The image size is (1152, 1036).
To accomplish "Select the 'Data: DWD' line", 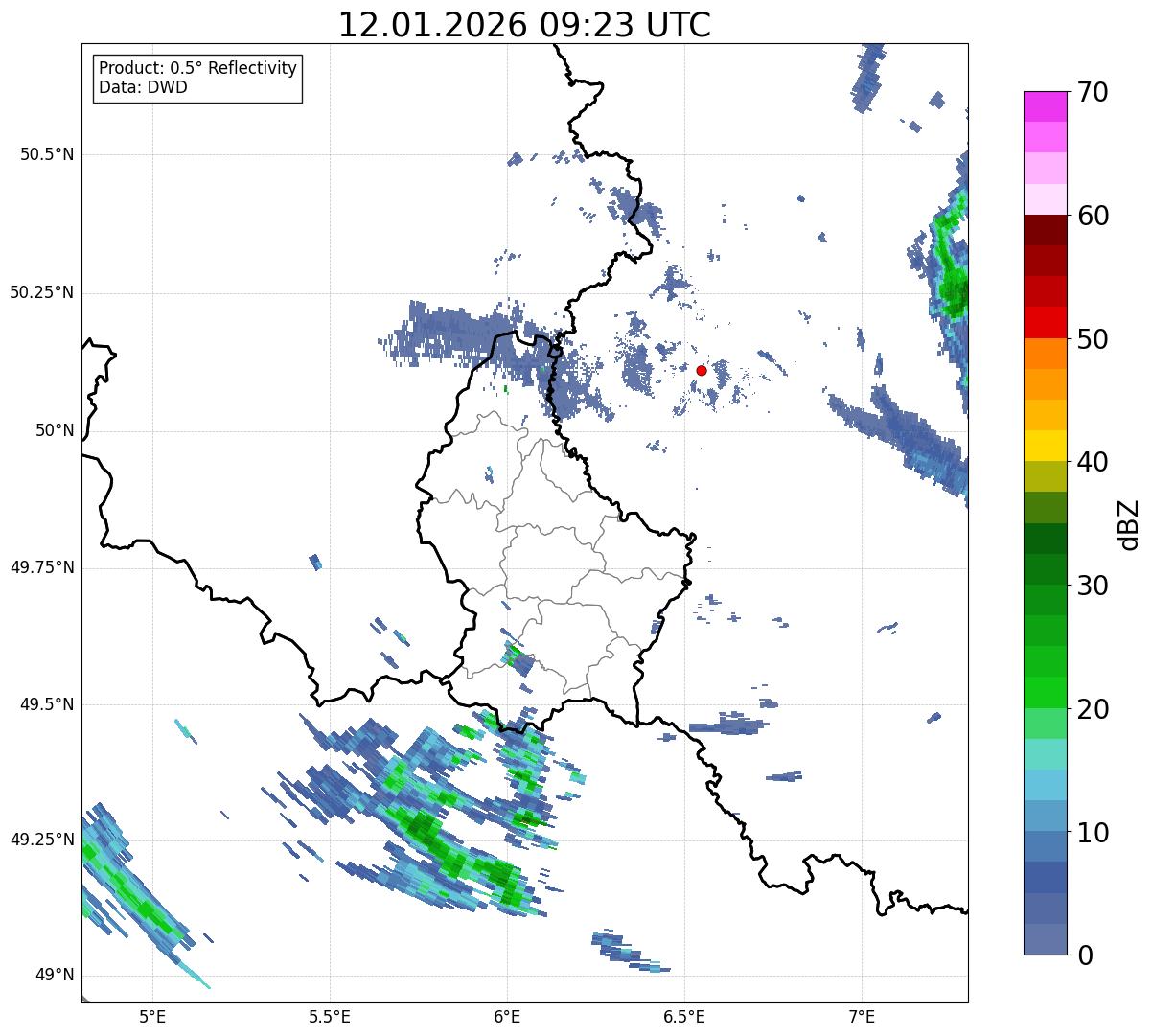I will pyautogui.click(x=143, y=87).
